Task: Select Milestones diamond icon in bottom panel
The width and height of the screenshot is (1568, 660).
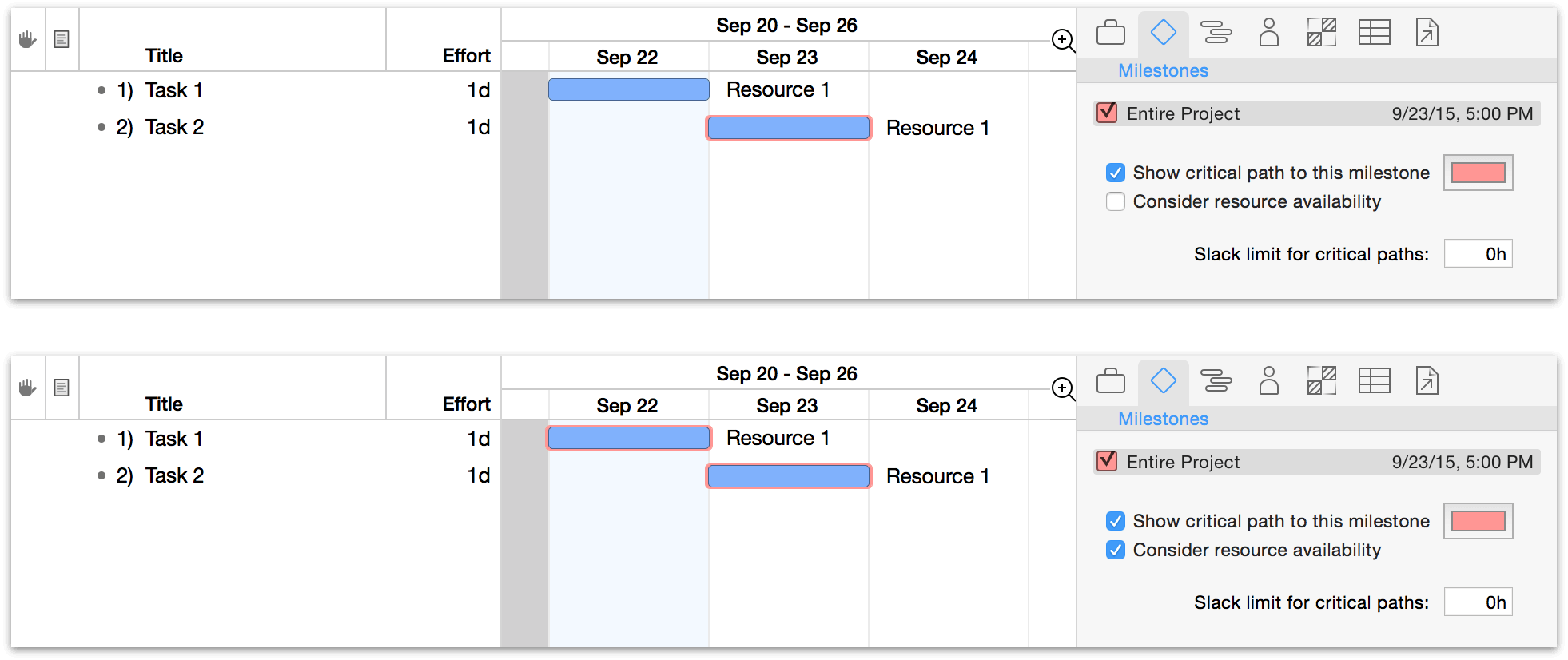Action: tap(1163, 381)
